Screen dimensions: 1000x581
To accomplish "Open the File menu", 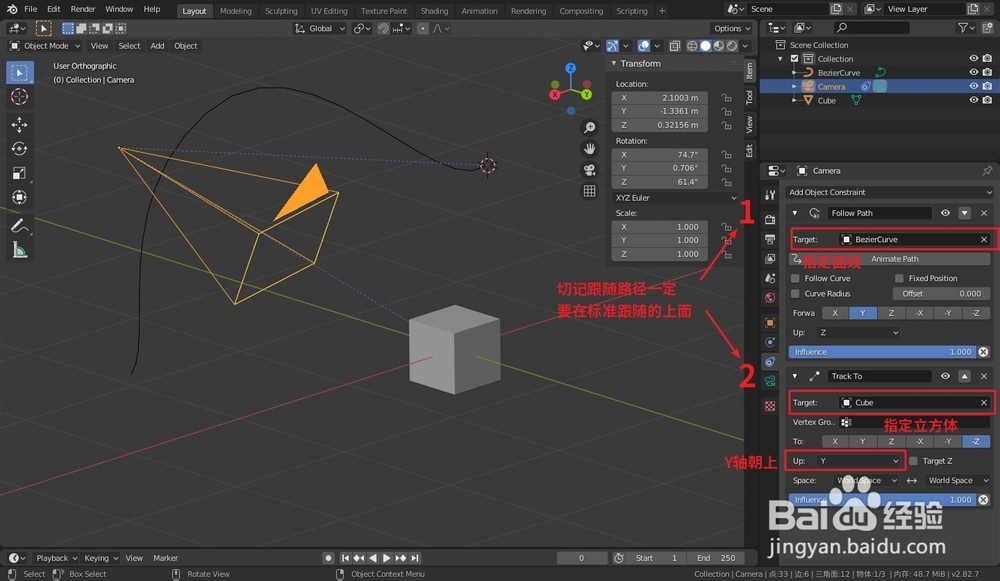I will [x=30, y=10].
